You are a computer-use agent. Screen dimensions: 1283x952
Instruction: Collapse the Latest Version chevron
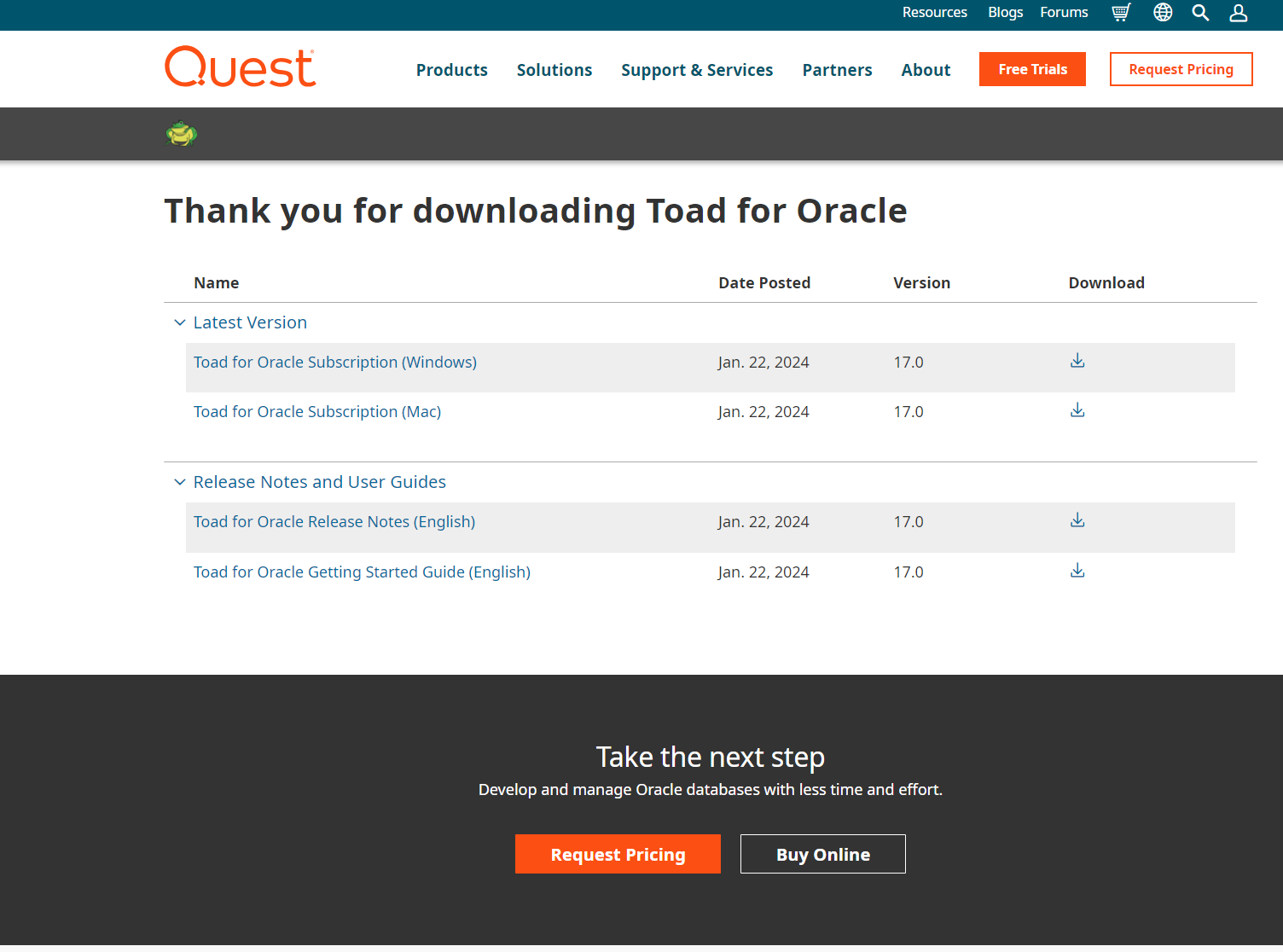click(x=179, y=322)
